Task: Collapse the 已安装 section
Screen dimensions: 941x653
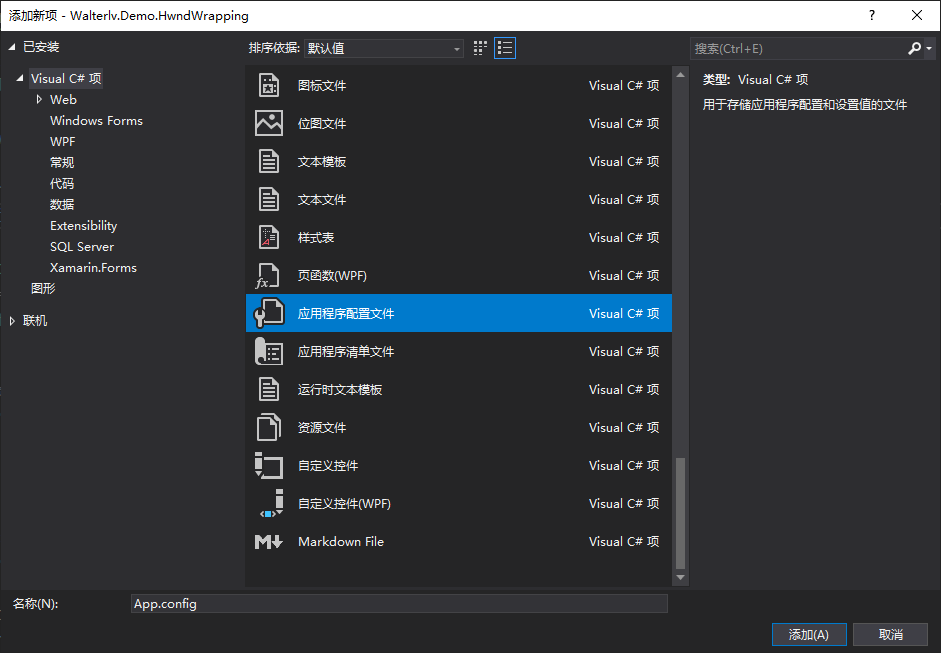Action: [11, 47]
